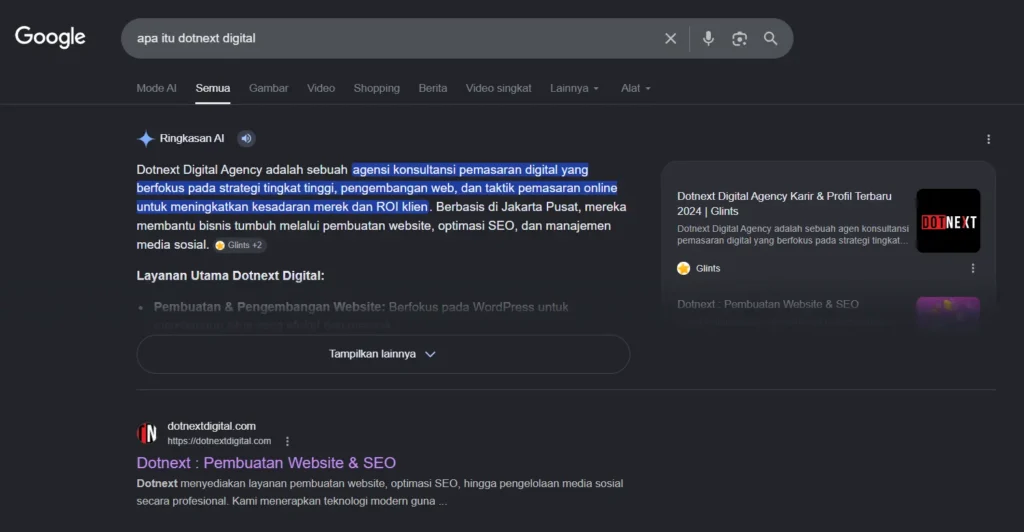This screenshot has width=1024, height=532.
Task: Expand summary with Tampilkan lainnya
Action: [x=383, y=354]
